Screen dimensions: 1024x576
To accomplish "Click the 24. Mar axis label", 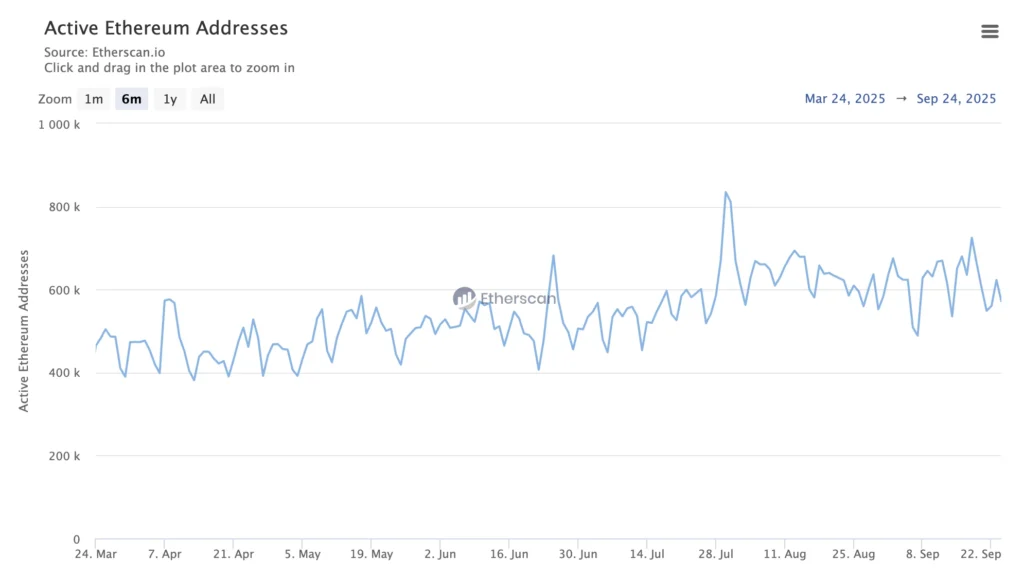I will (x=93, y=553).
